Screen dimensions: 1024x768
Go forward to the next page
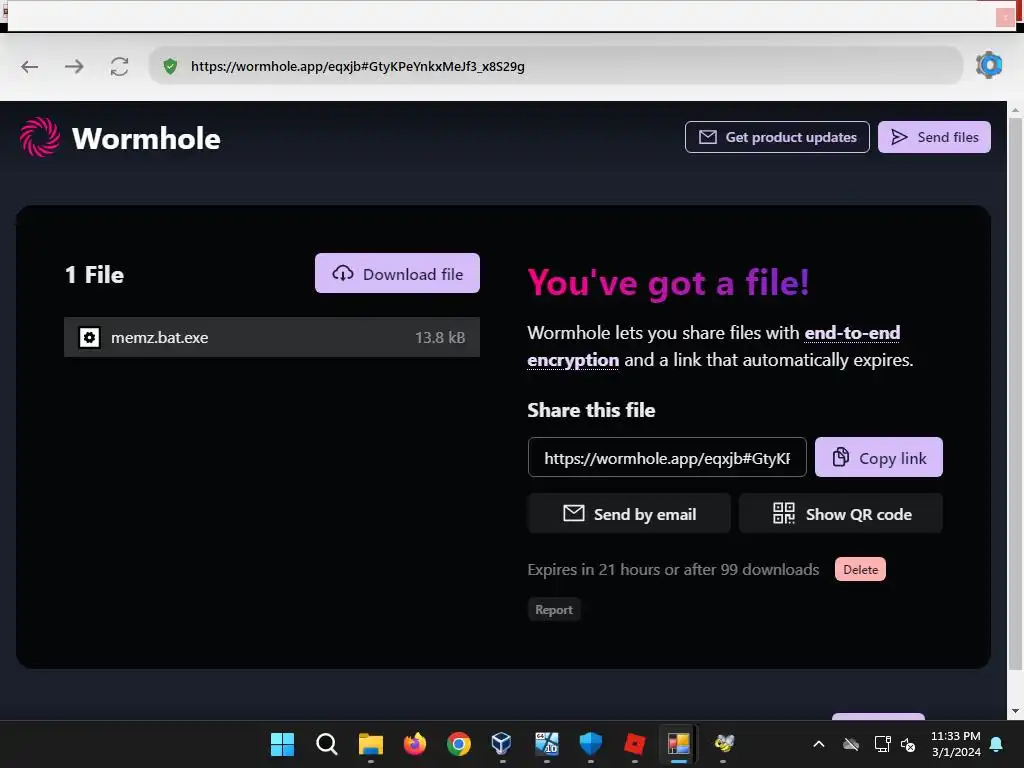click(74, 66)
